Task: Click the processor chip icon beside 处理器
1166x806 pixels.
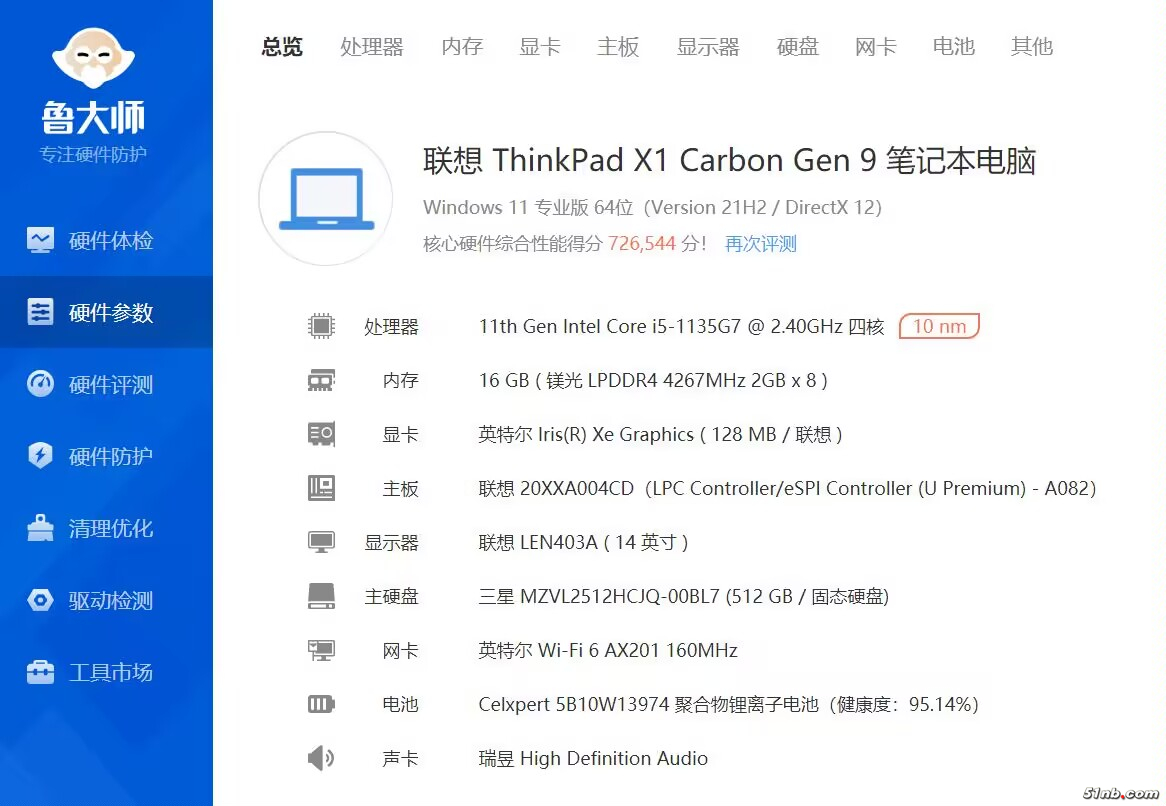Action: point(321,326)
